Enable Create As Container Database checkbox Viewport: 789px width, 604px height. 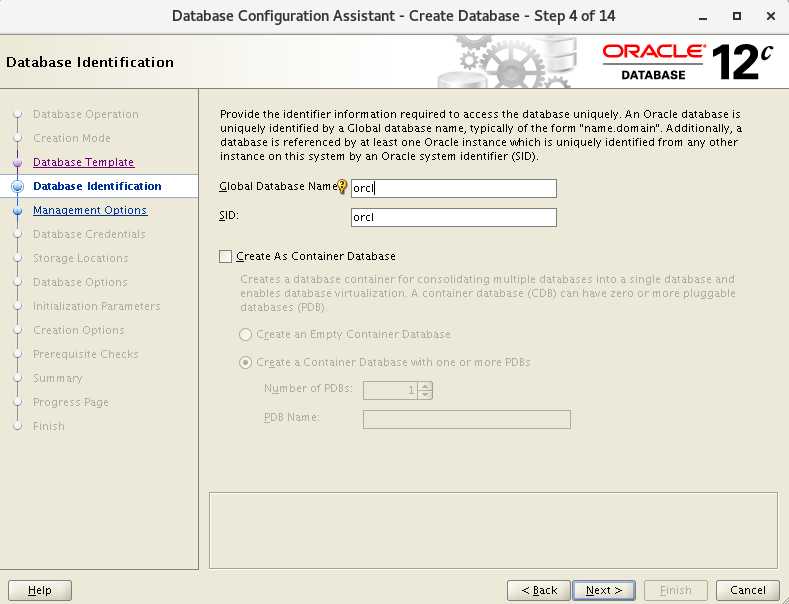coord(225,257)
